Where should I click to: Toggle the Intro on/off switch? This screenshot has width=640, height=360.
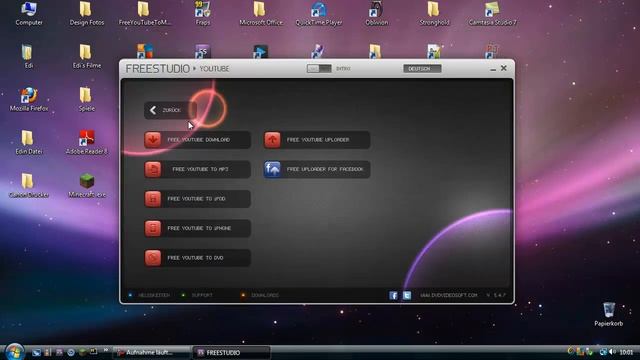319,69
